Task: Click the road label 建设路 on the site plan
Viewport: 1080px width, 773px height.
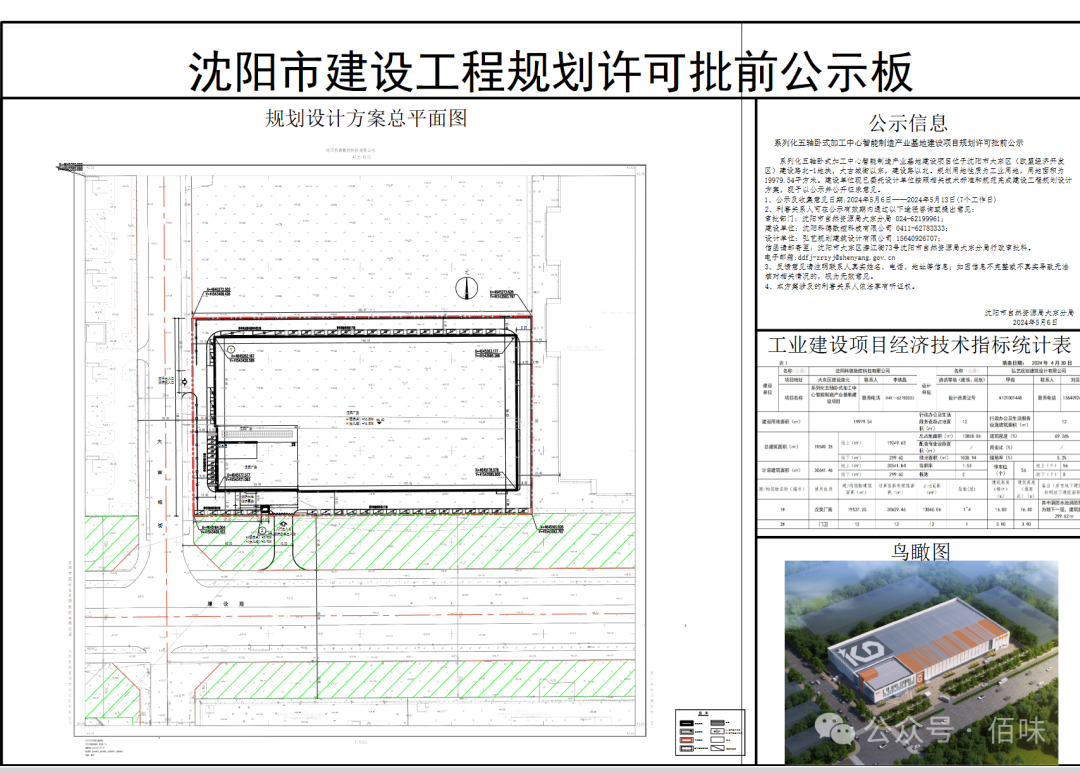Action: [x=227, y=604]
